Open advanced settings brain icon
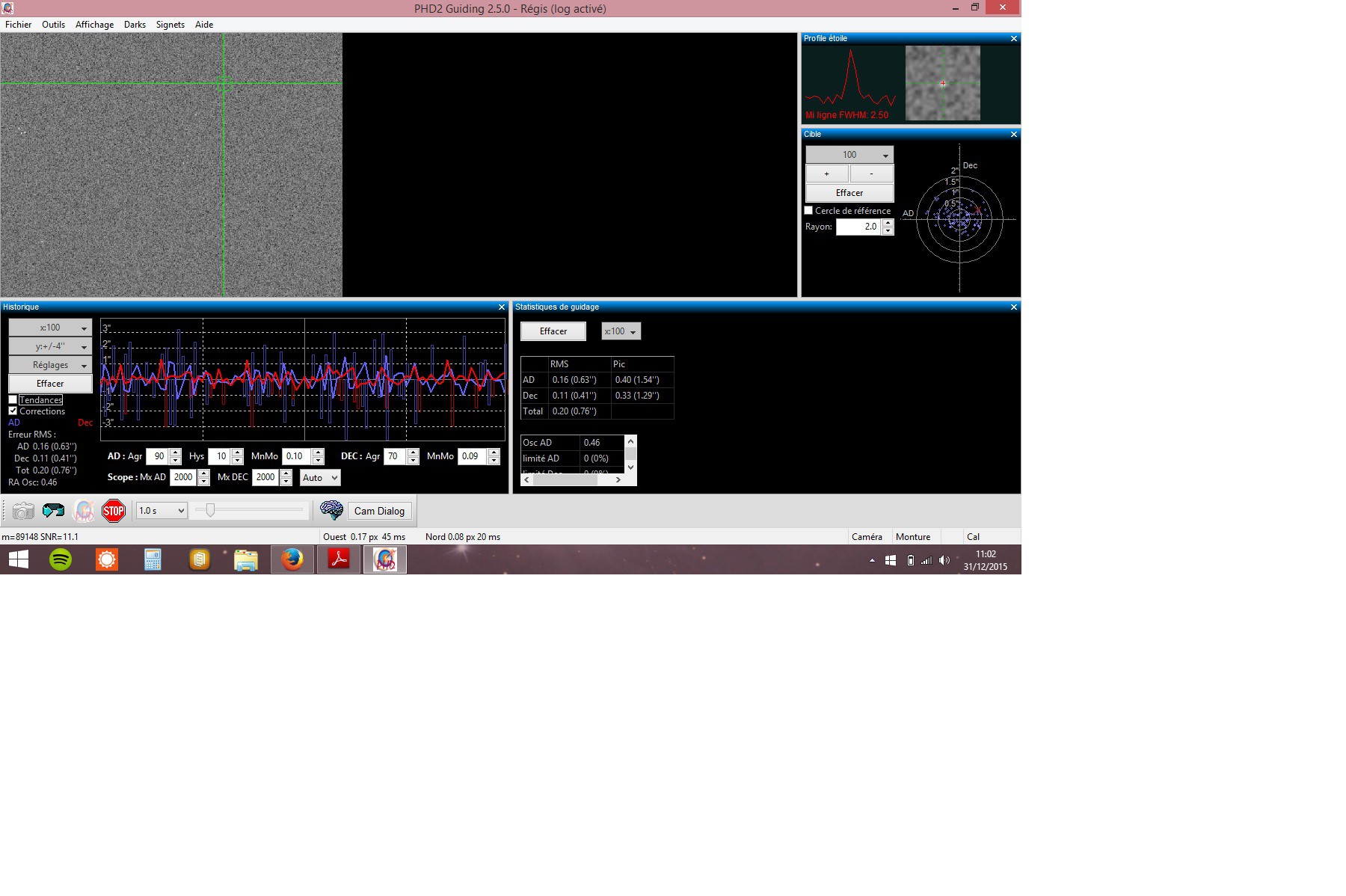The image size is (1346, 896). 331,511
